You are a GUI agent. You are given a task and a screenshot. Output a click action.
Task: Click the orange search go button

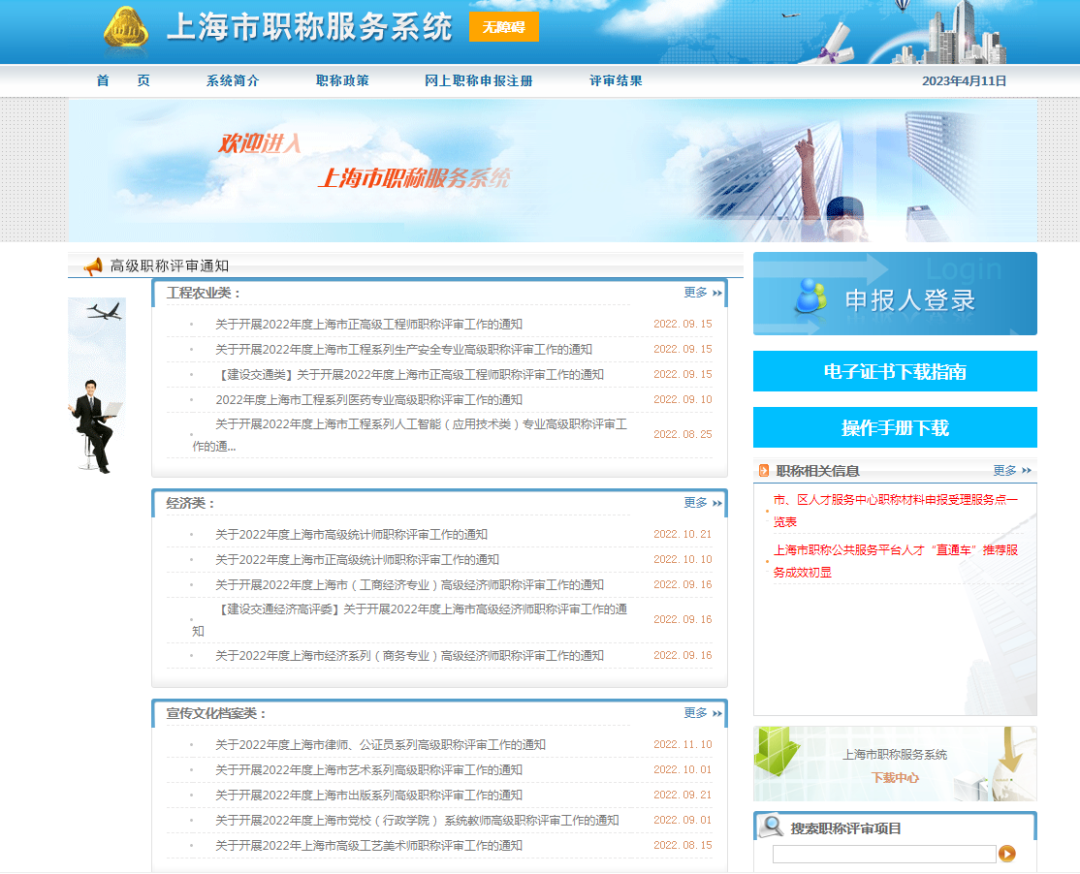pos(1007,853)
